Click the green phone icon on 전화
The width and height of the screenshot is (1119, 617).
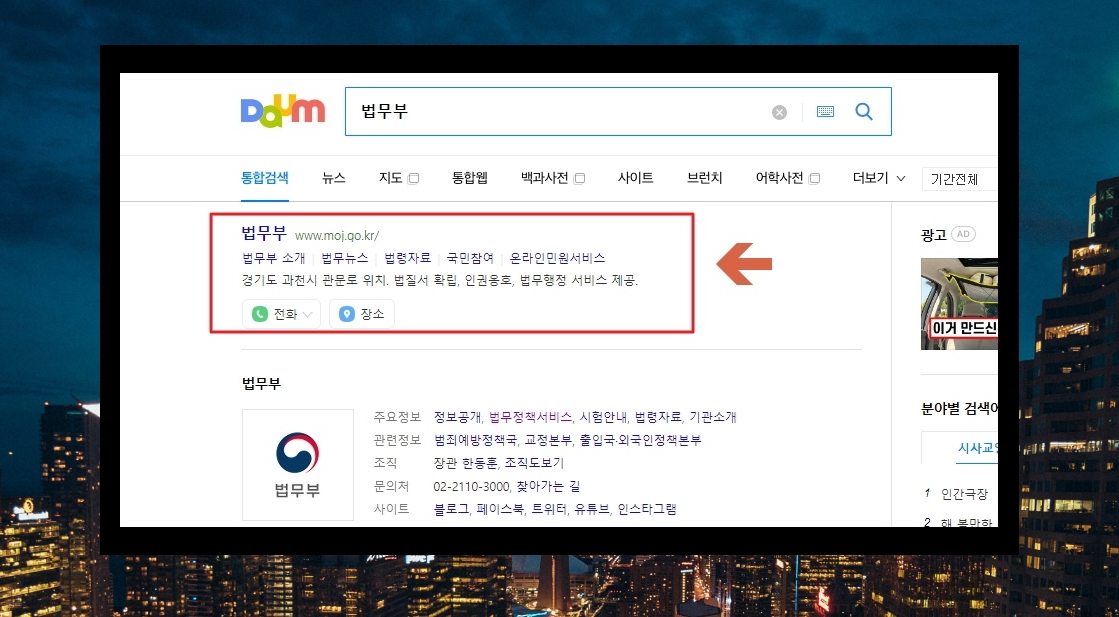pos(260,314)
